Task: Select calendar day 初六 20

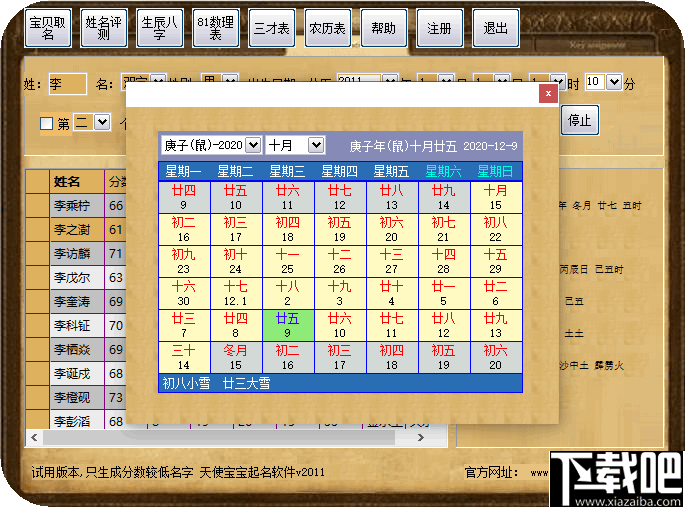Action: tap(496, 357)
